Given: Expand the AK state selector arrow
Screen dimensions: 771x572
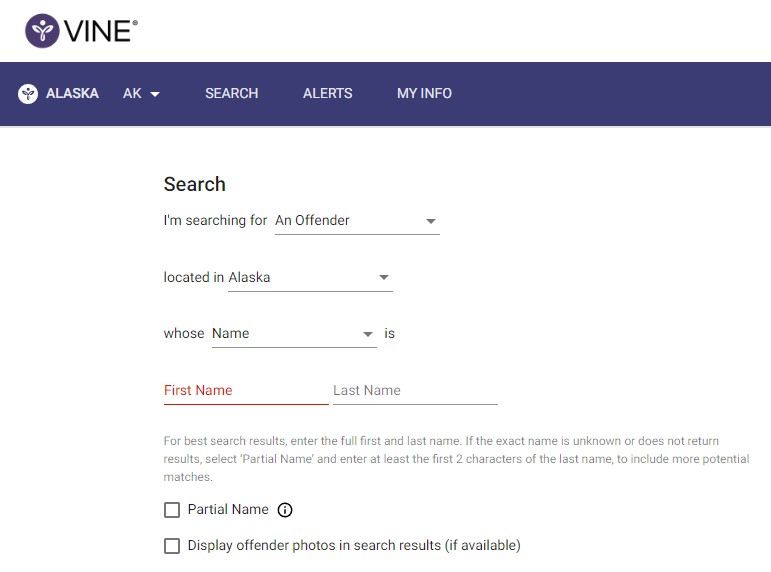Looking at the screenshot, I should pos(155,94).
